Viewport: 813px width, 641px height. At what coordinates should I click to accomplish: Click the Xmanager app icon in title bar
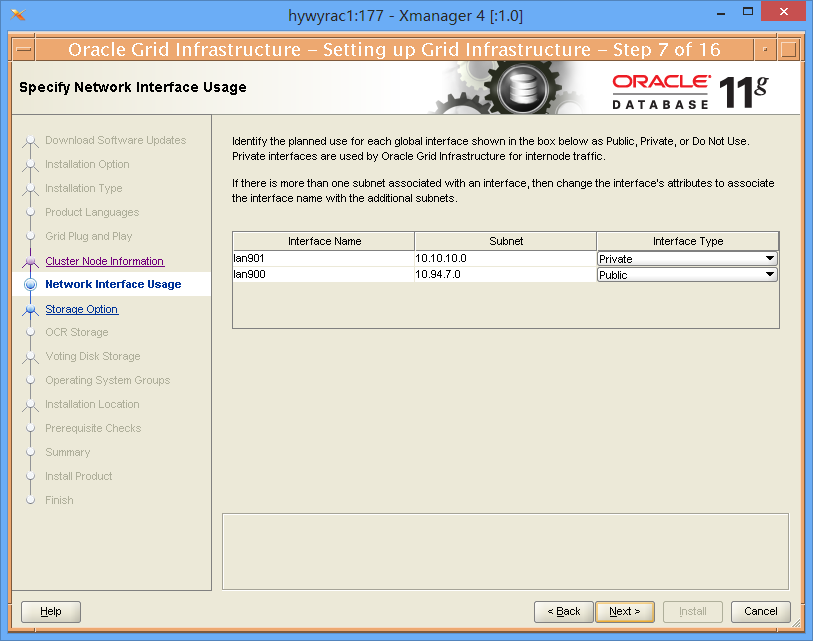coord(18,15)
